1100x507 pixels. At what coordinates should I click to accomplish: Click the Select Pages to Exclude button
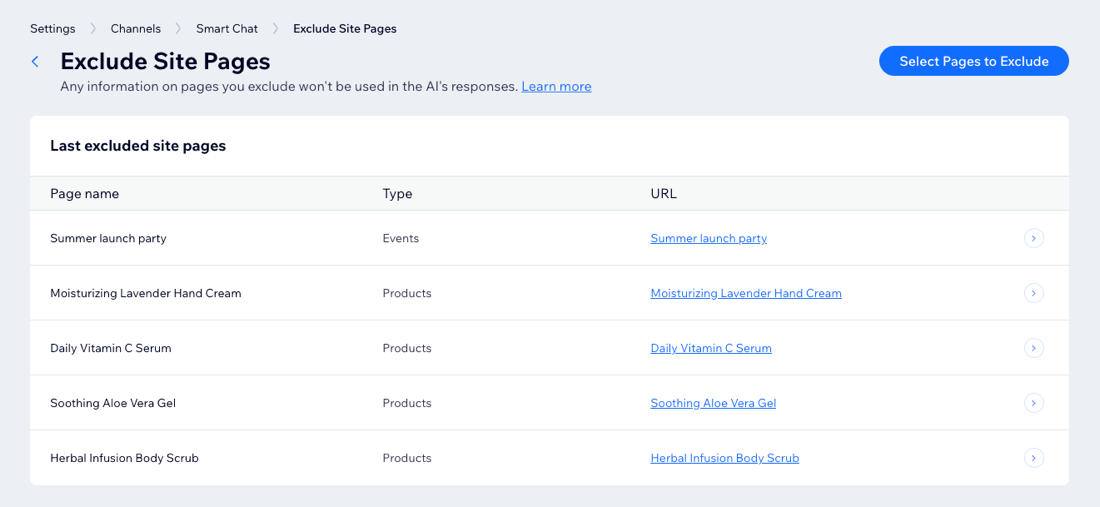(974, 61)
